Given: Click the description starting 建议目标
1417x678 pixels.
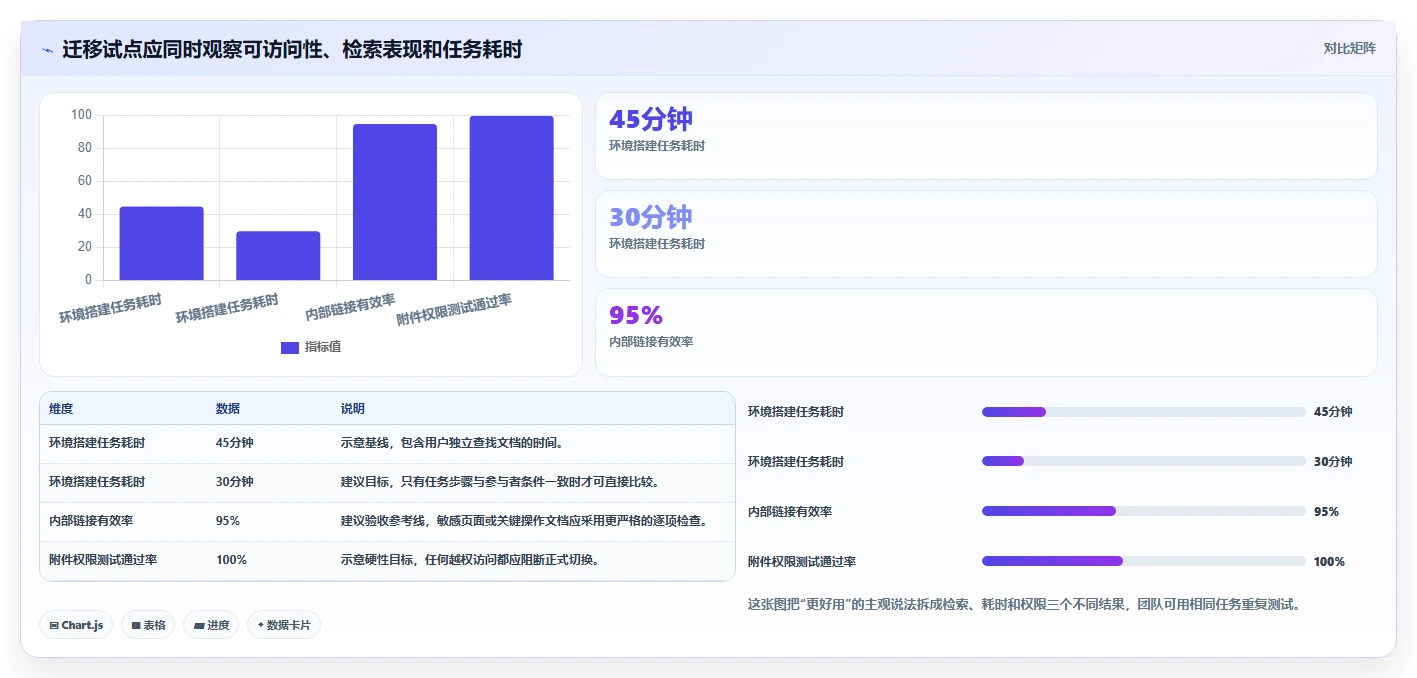Looking at the screenshot, I should click(499, 482).
